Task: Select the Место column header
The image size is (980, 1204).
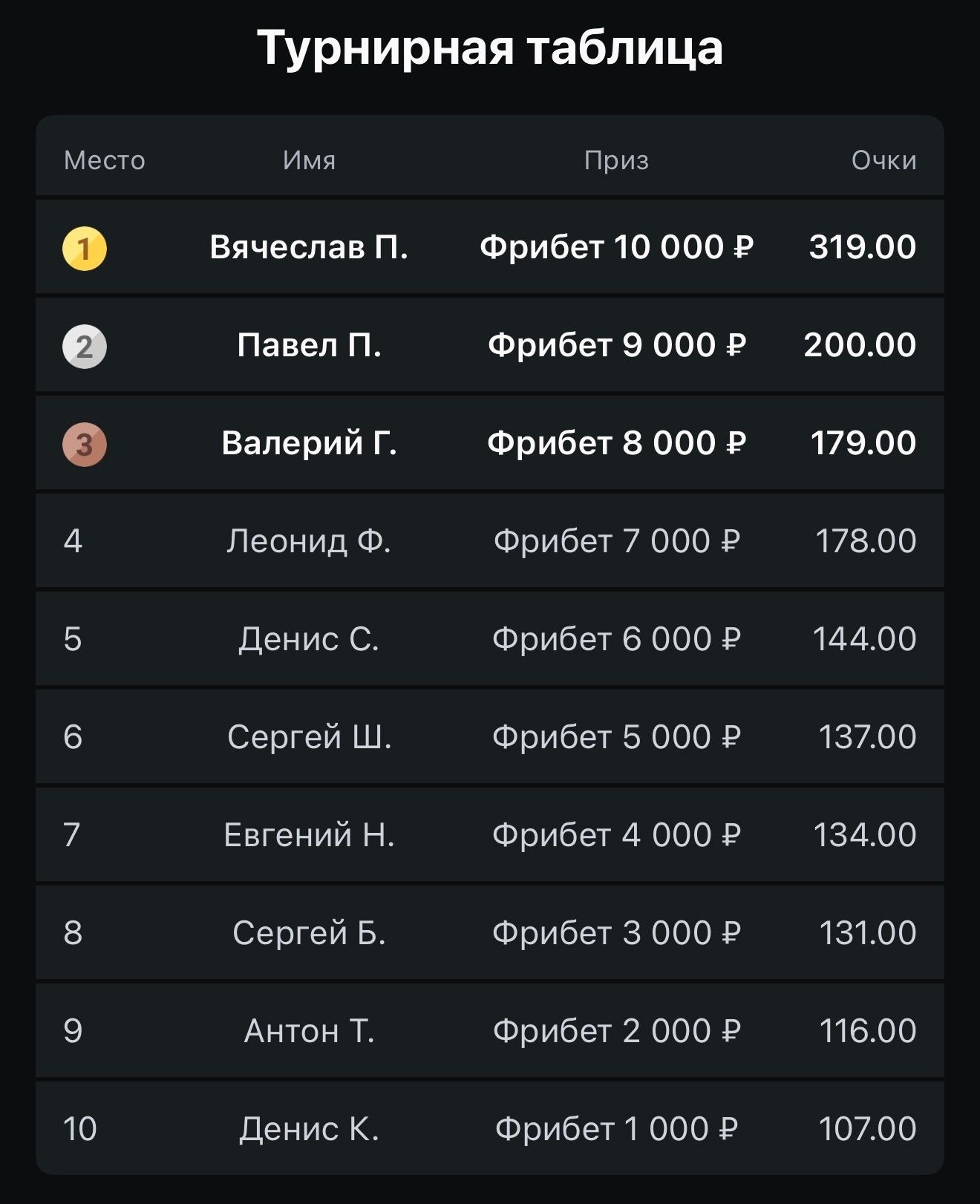Action: click(x=105, y=160)
